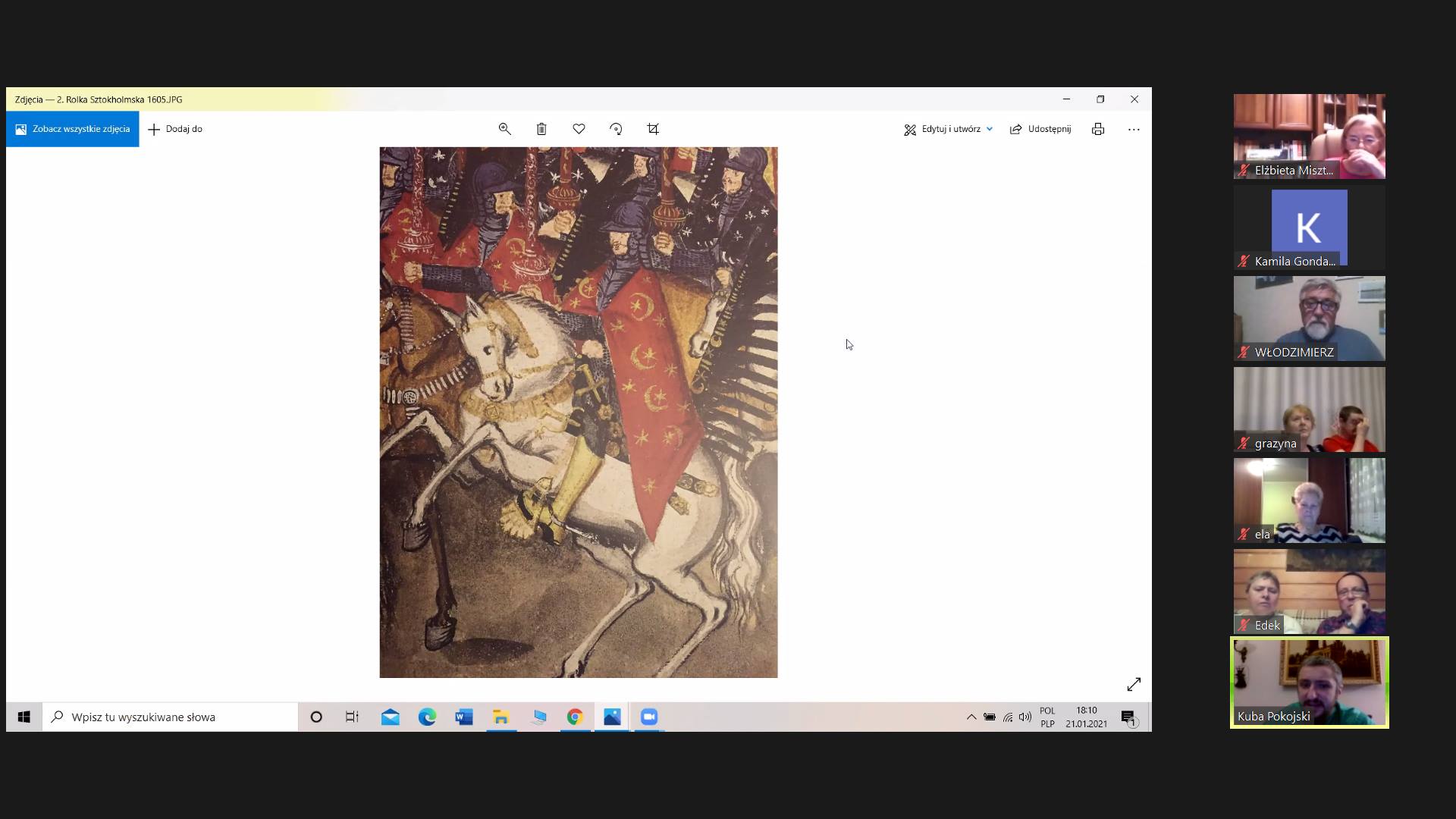1456x819 pixels.
Task: Open network Wi-Fi tray icon
Action: 1008,717
